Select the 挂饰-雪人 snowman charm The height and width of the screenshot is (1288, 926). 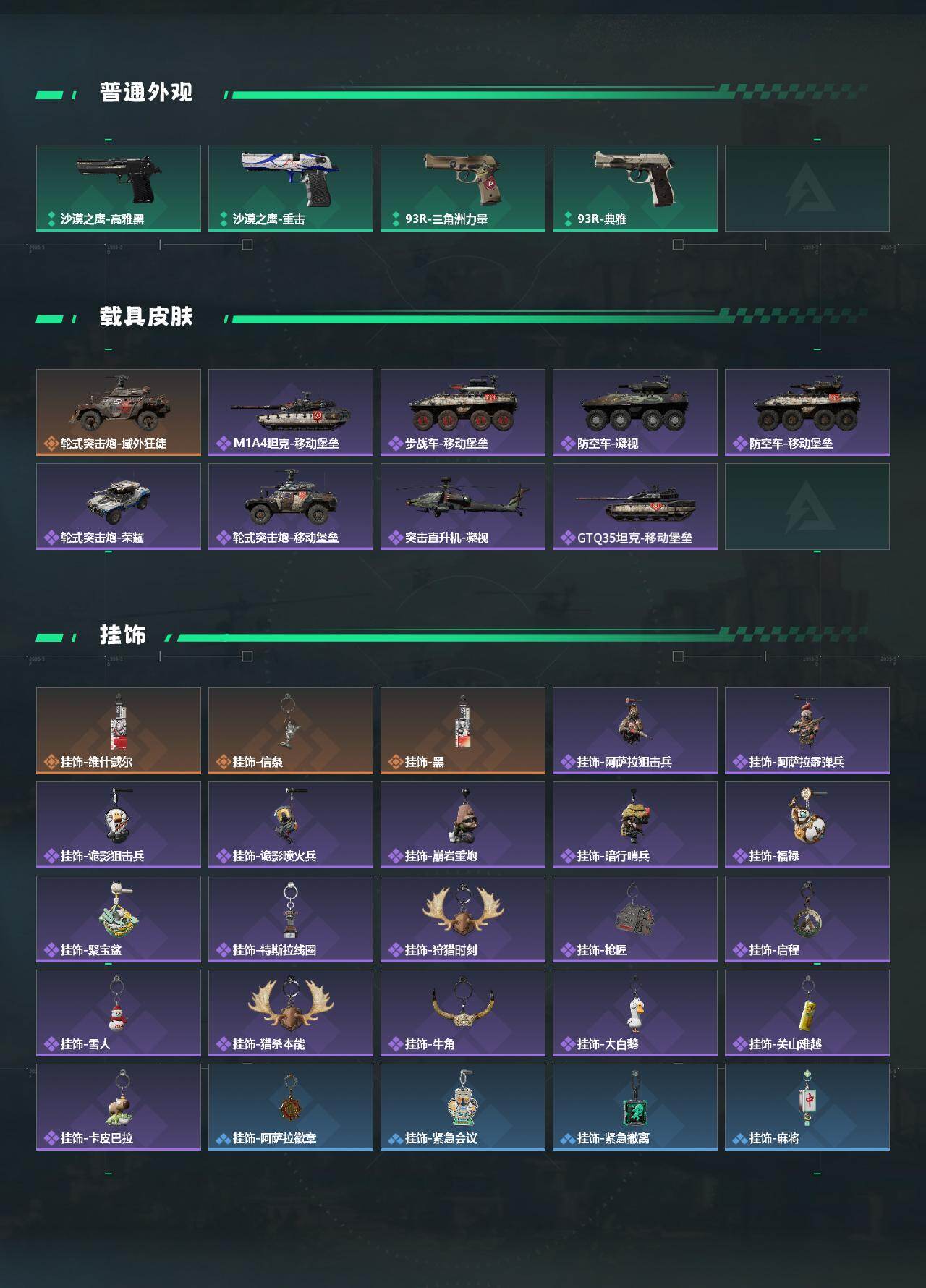tap(119, 1013)
